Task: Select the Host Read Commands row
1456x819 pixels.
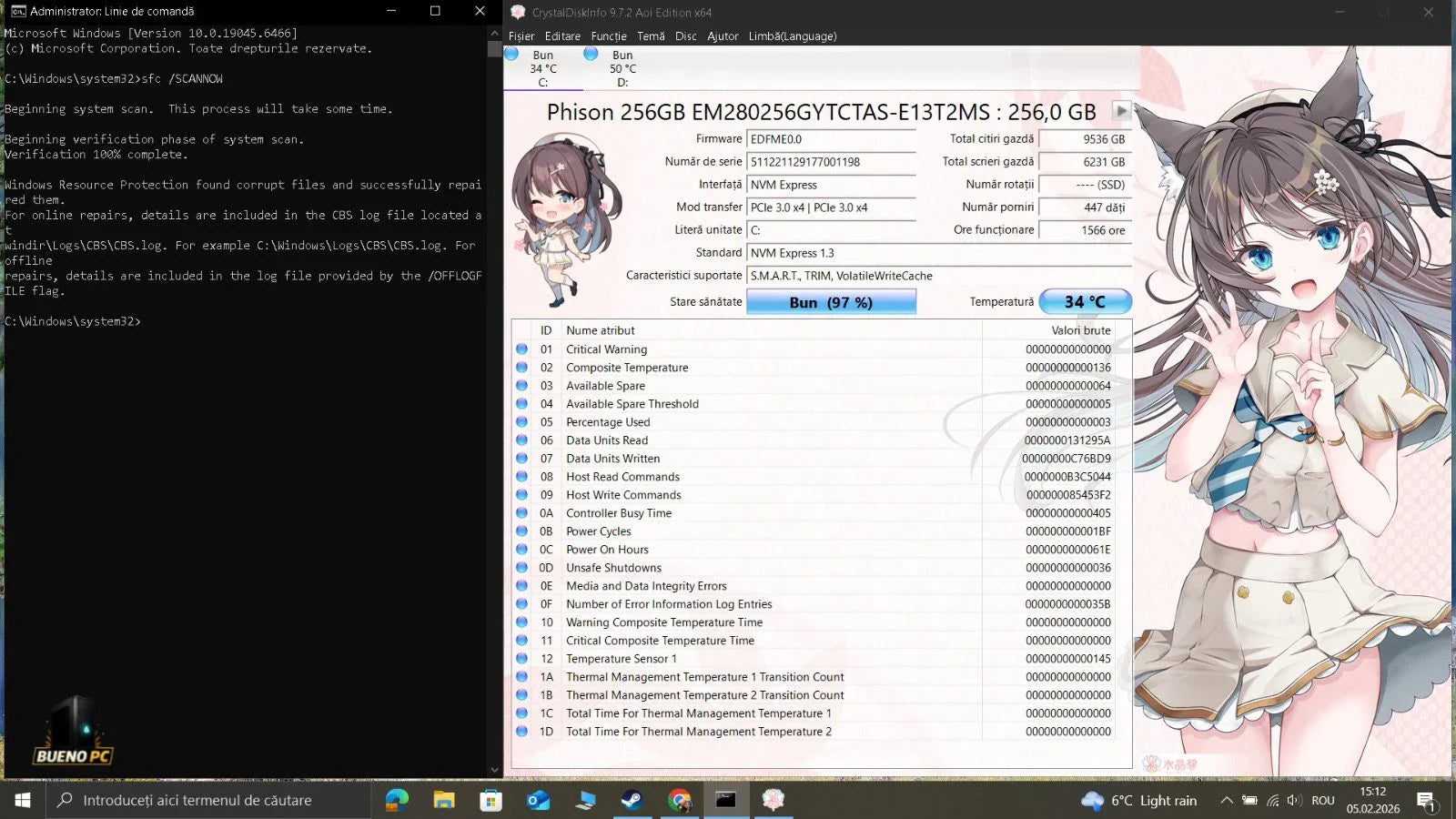Action: 814,477
